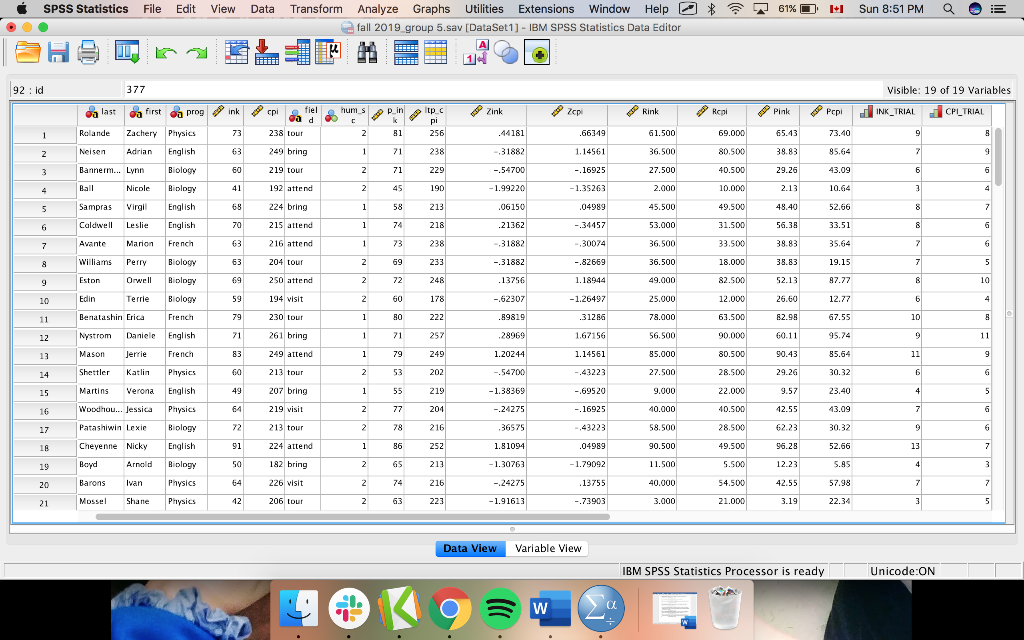Select the 'prog' column header
The height and width of the screenshot is (640, 1024).
click(187, 114)
